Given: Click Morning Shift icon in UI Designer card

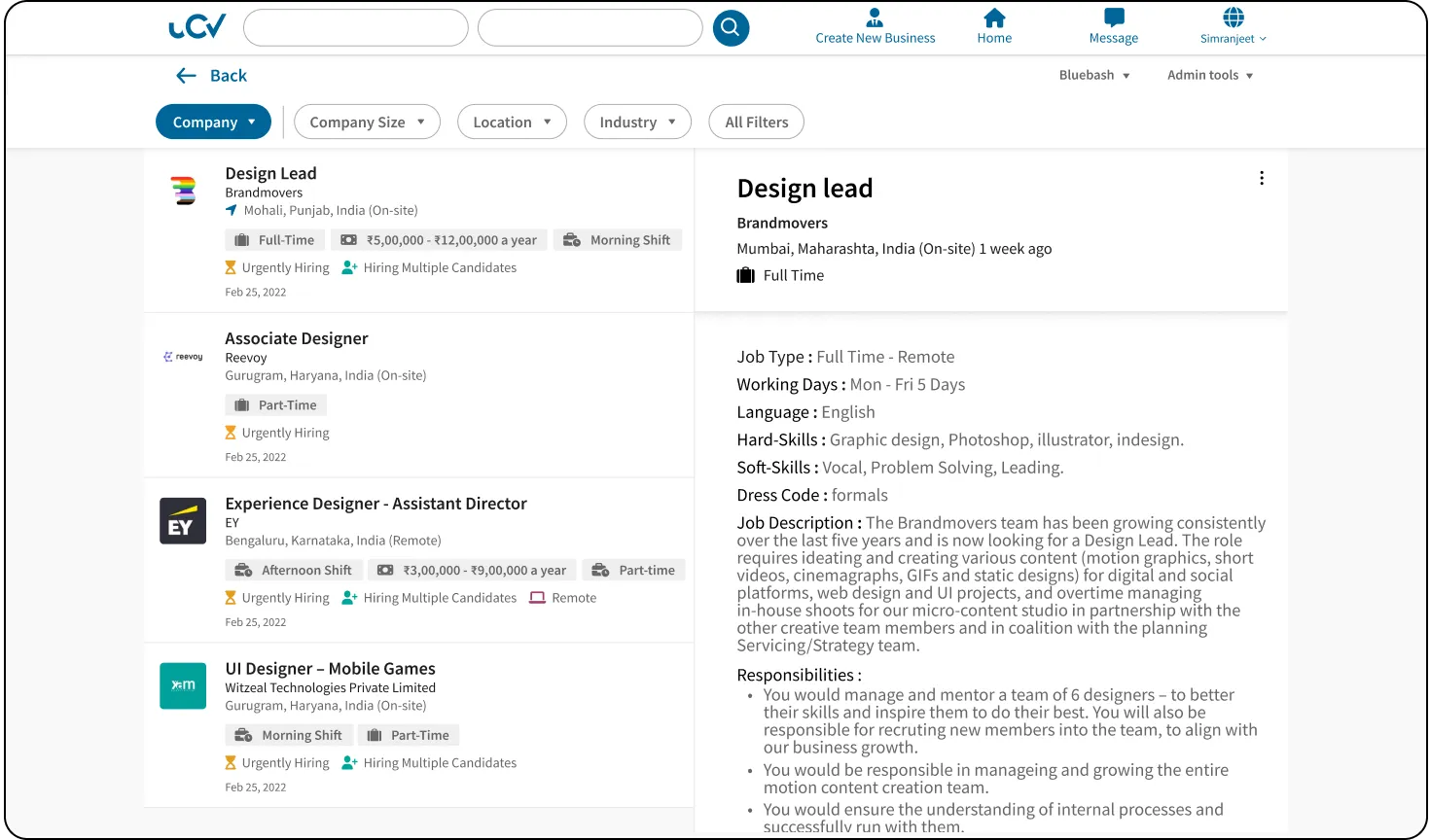Looking at the screenshot, I should point(243,736).
